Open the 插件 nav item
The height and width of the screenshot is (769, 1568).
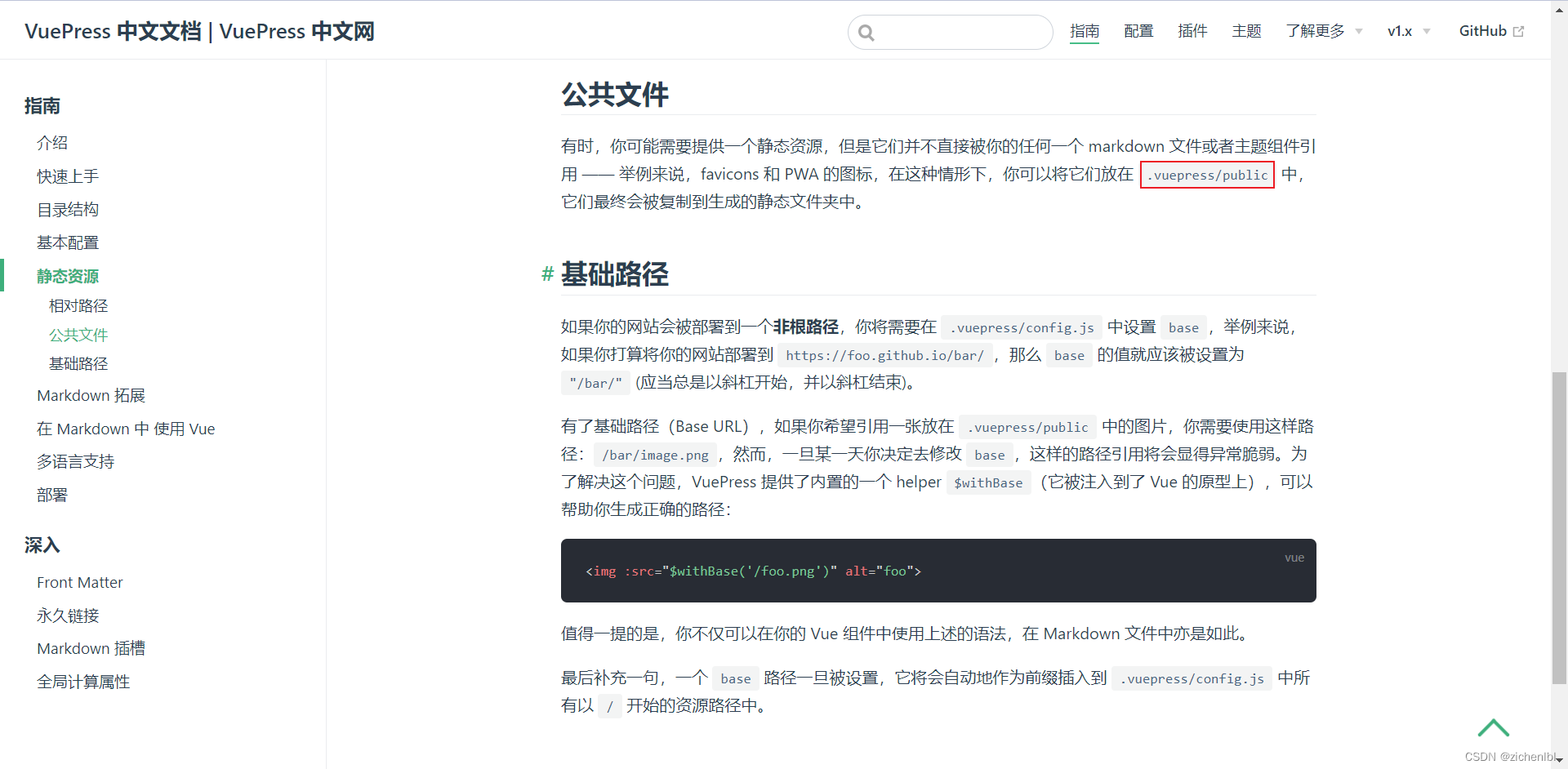(x=1192, y=31)
